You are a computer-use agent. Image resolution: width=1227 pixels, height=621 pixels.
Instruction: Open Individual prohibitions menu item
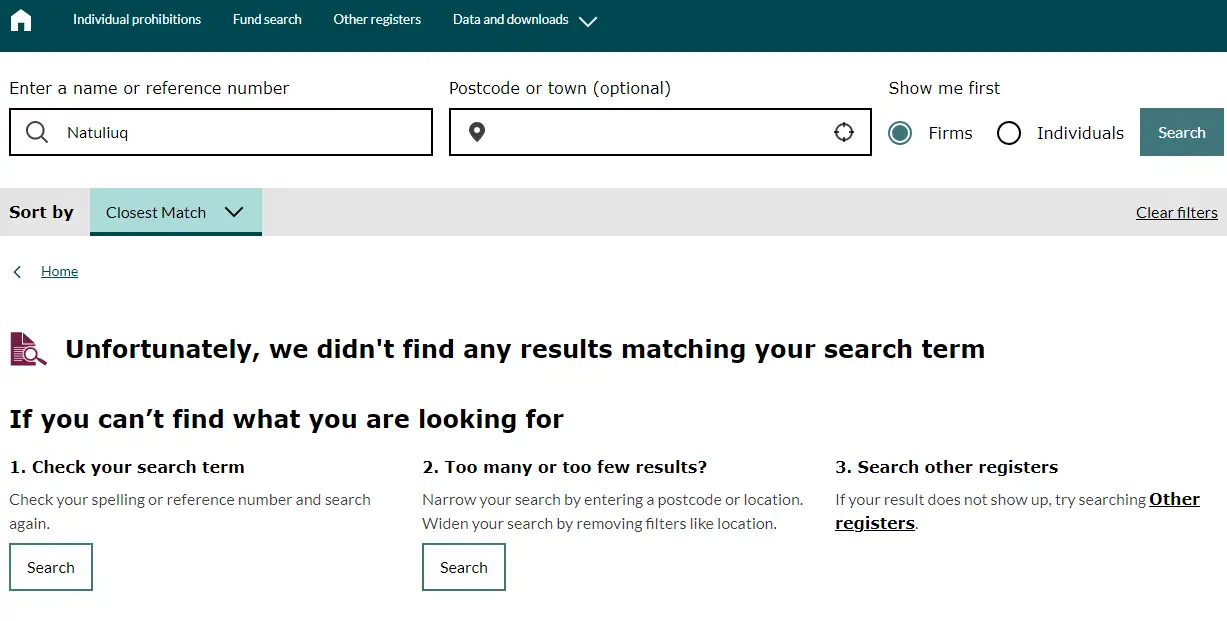(x=137, y=20)
